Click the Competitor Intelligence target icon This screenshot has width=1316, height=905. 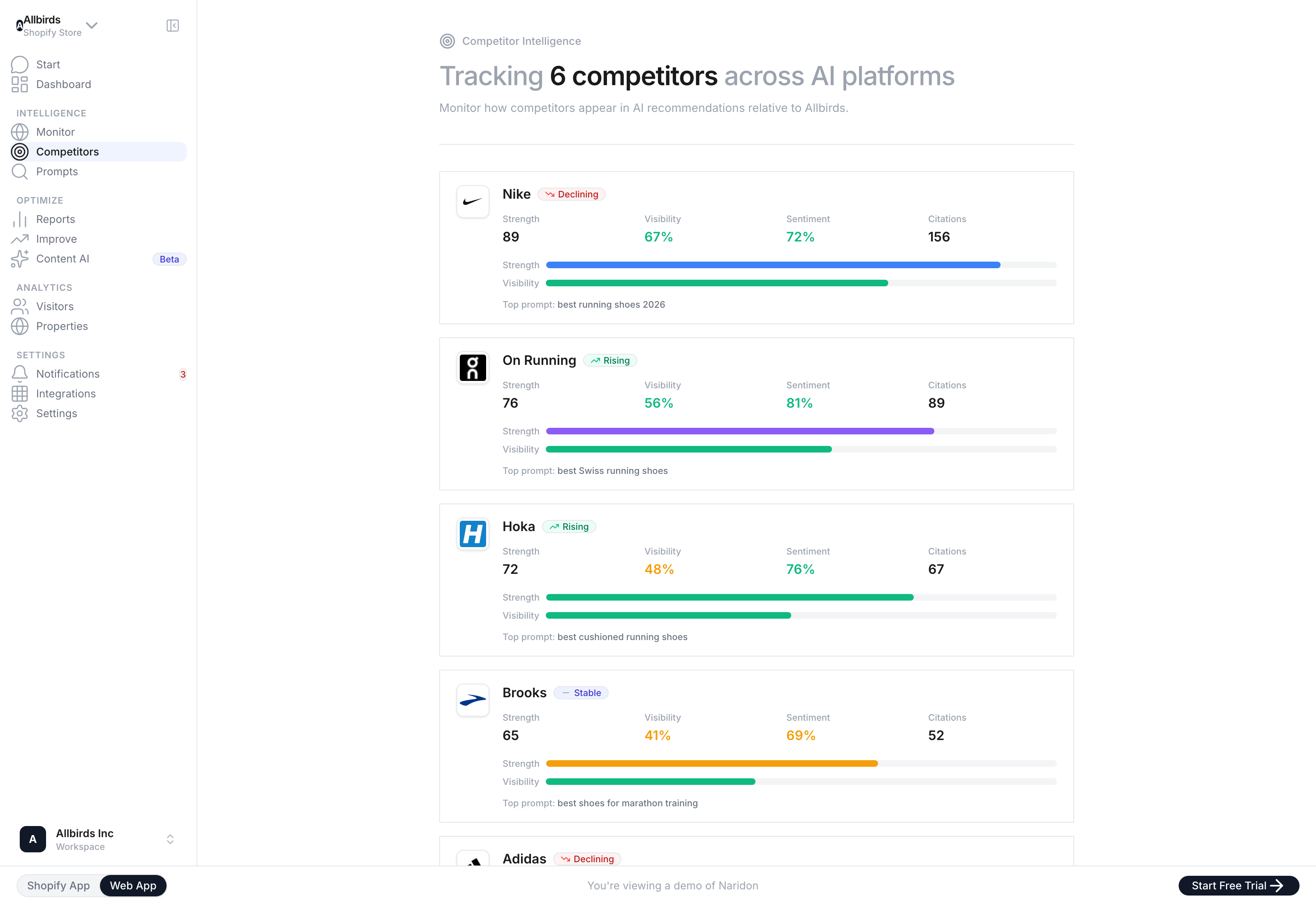tap(447, 42)
